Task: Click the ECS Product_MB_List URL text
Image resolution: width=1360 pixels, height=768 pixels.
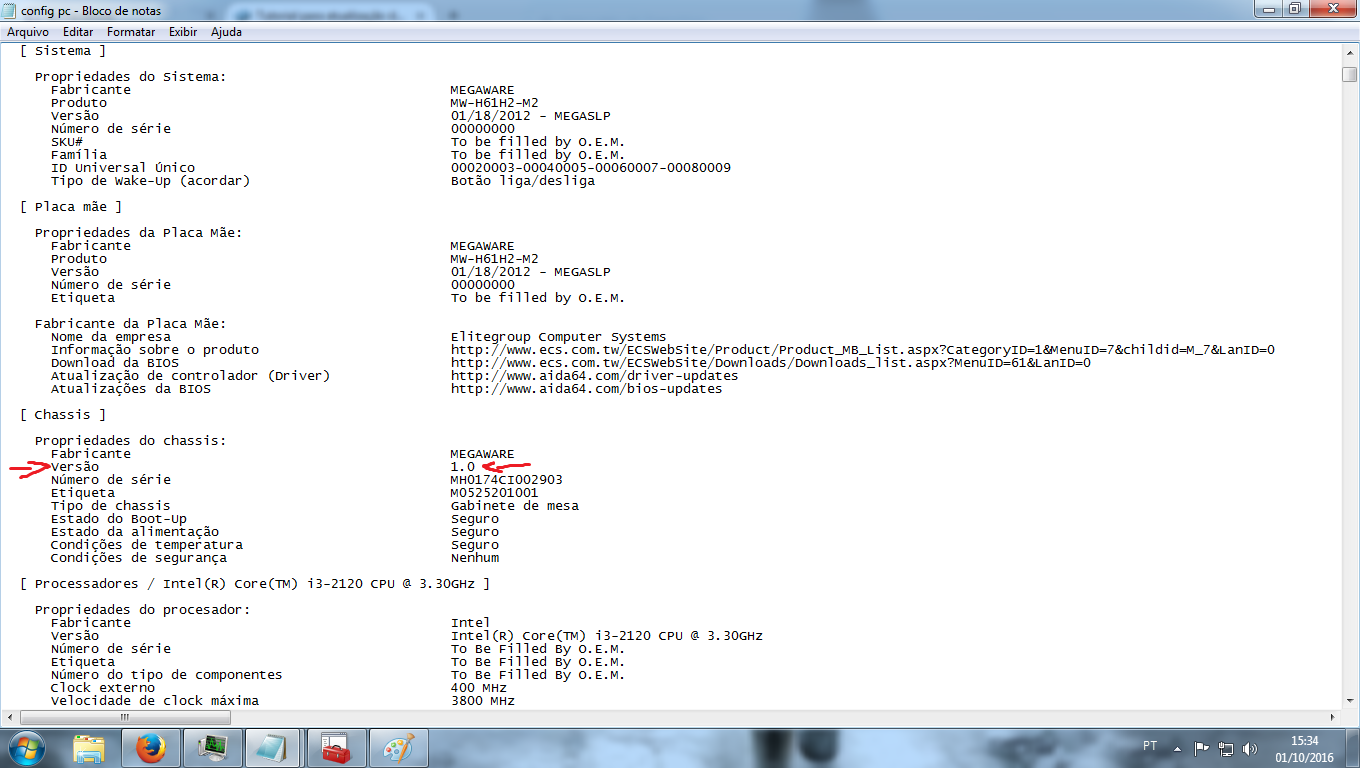Action: [x=862, y=350]
